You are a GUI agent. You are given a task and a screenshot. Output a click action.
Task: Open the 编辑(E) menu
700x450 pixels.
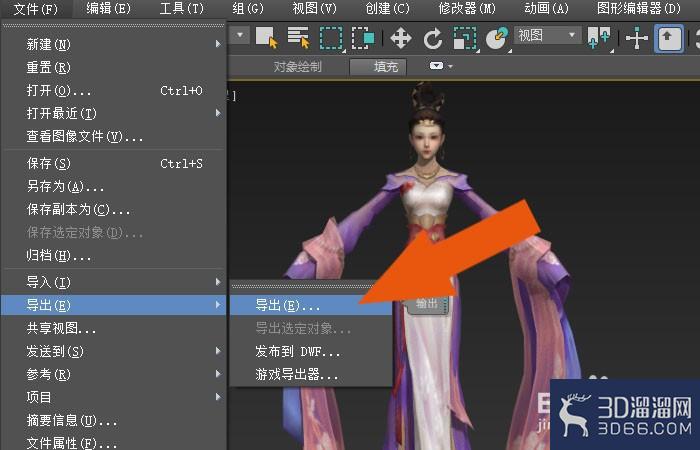pyautogui.click(x=108, y=8)
